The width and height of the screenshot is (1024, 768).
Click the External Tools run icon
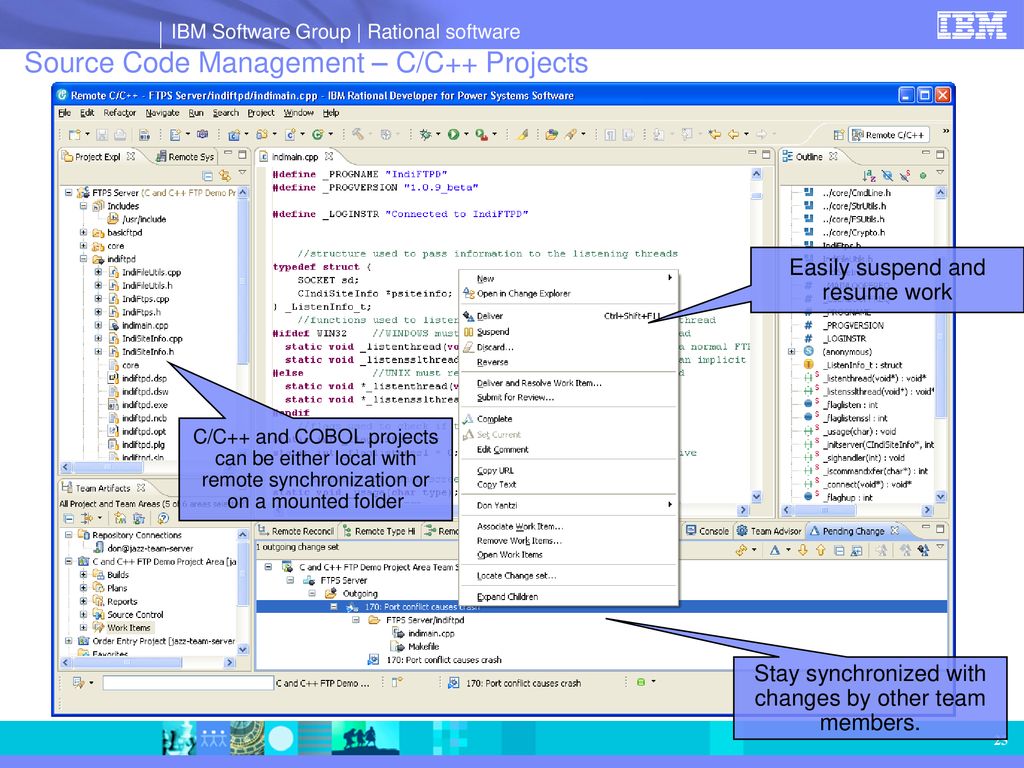(x=481, y=135)
